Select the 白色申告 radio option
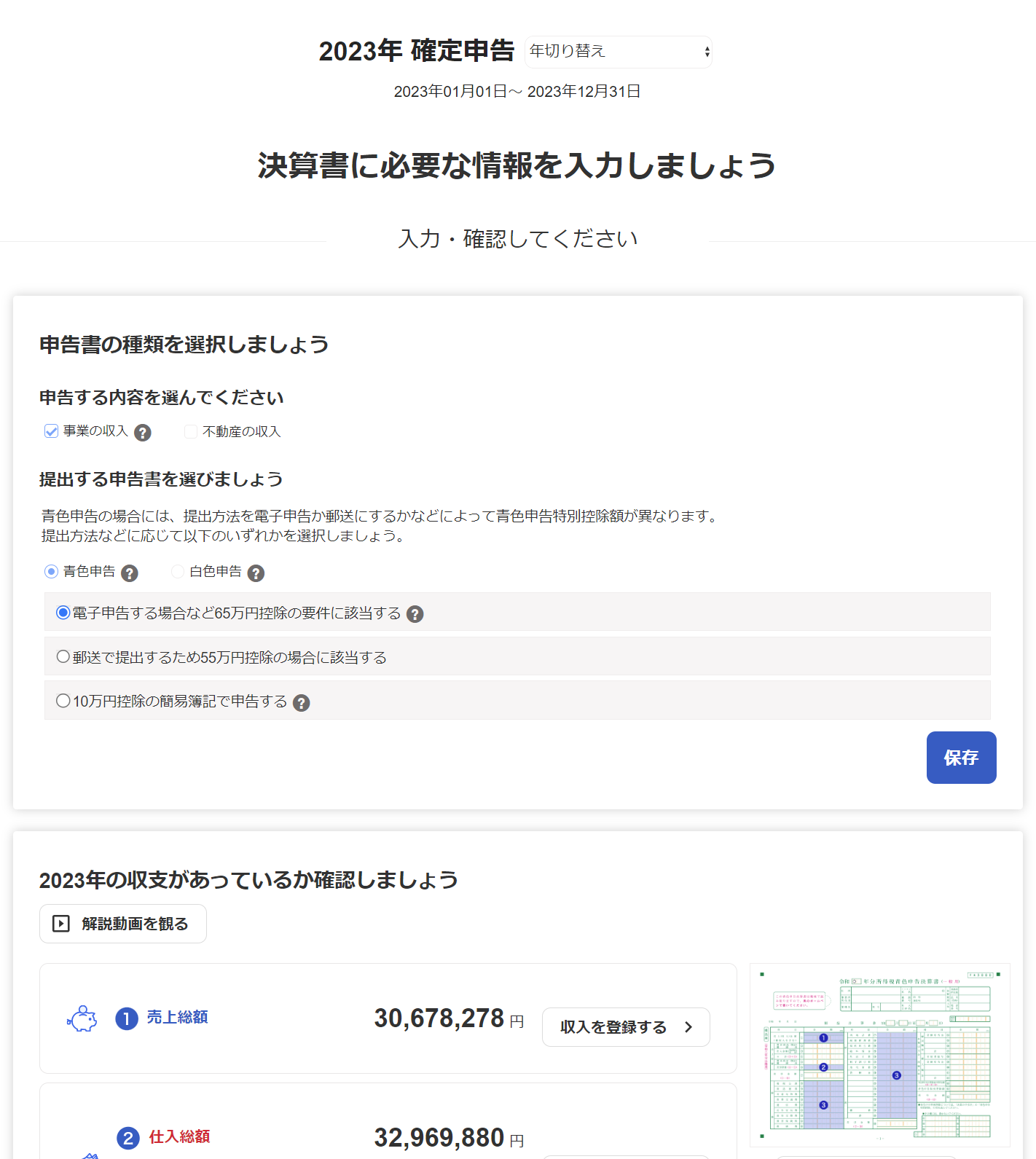Viewport: 1036px width, 1159px height. [177, 572]
